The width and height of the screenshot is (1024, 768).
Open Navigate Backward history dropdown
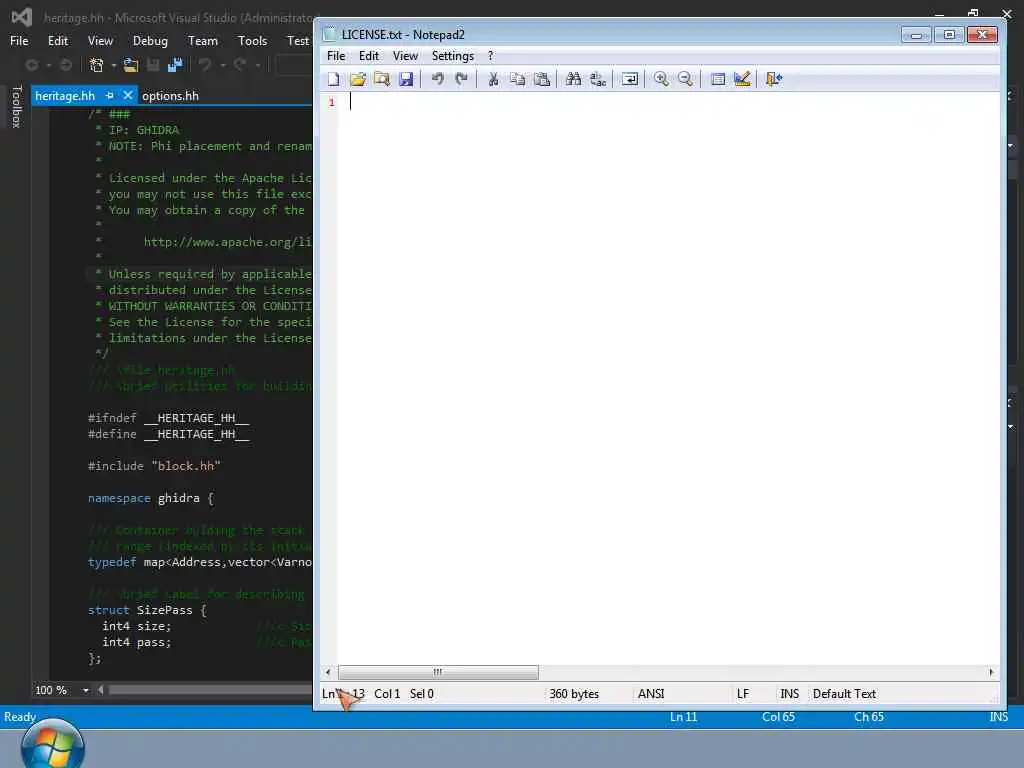[x=48, y=65]
